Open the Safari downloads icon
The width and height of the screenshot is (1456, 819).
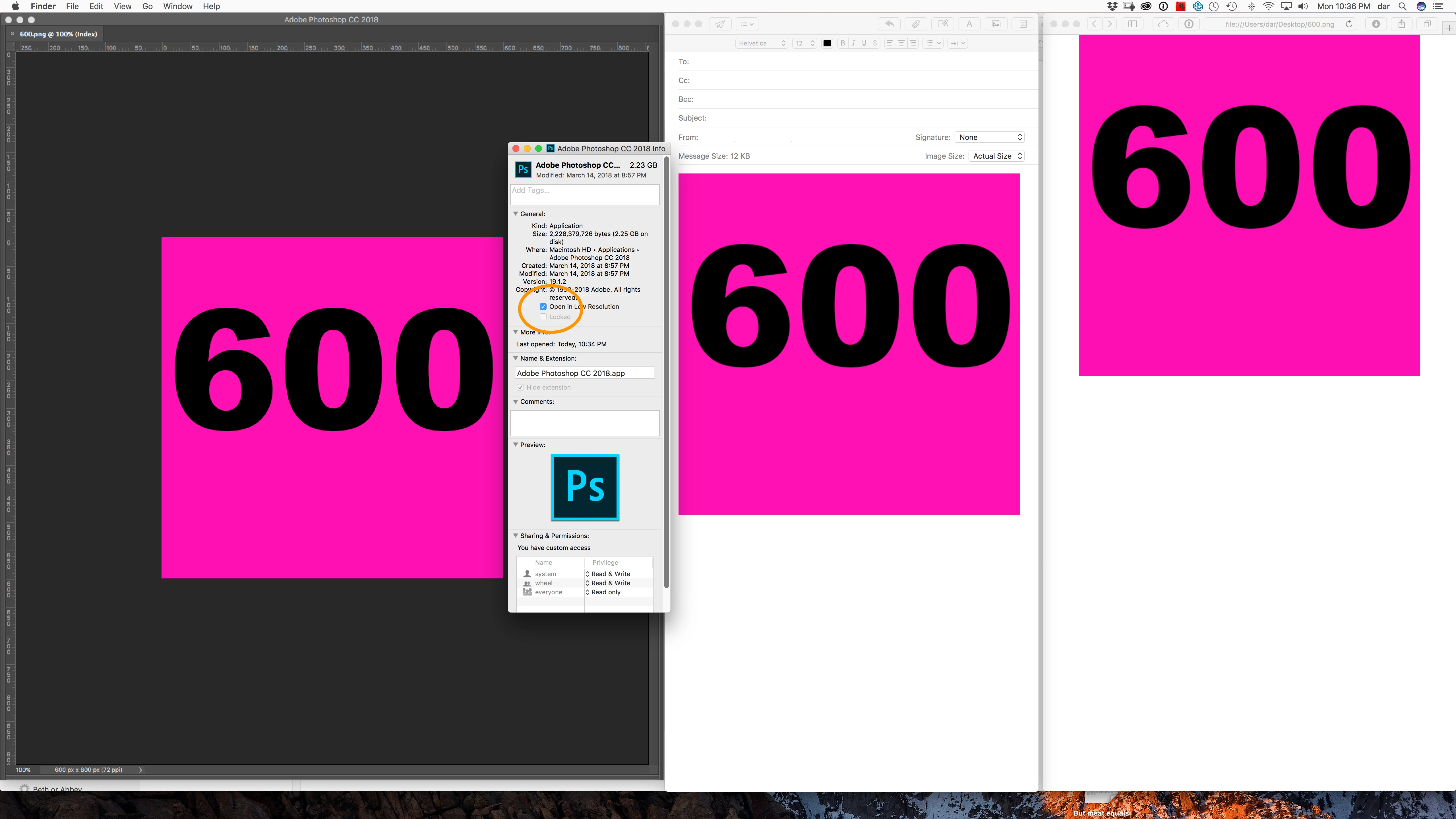(1376, 24)
